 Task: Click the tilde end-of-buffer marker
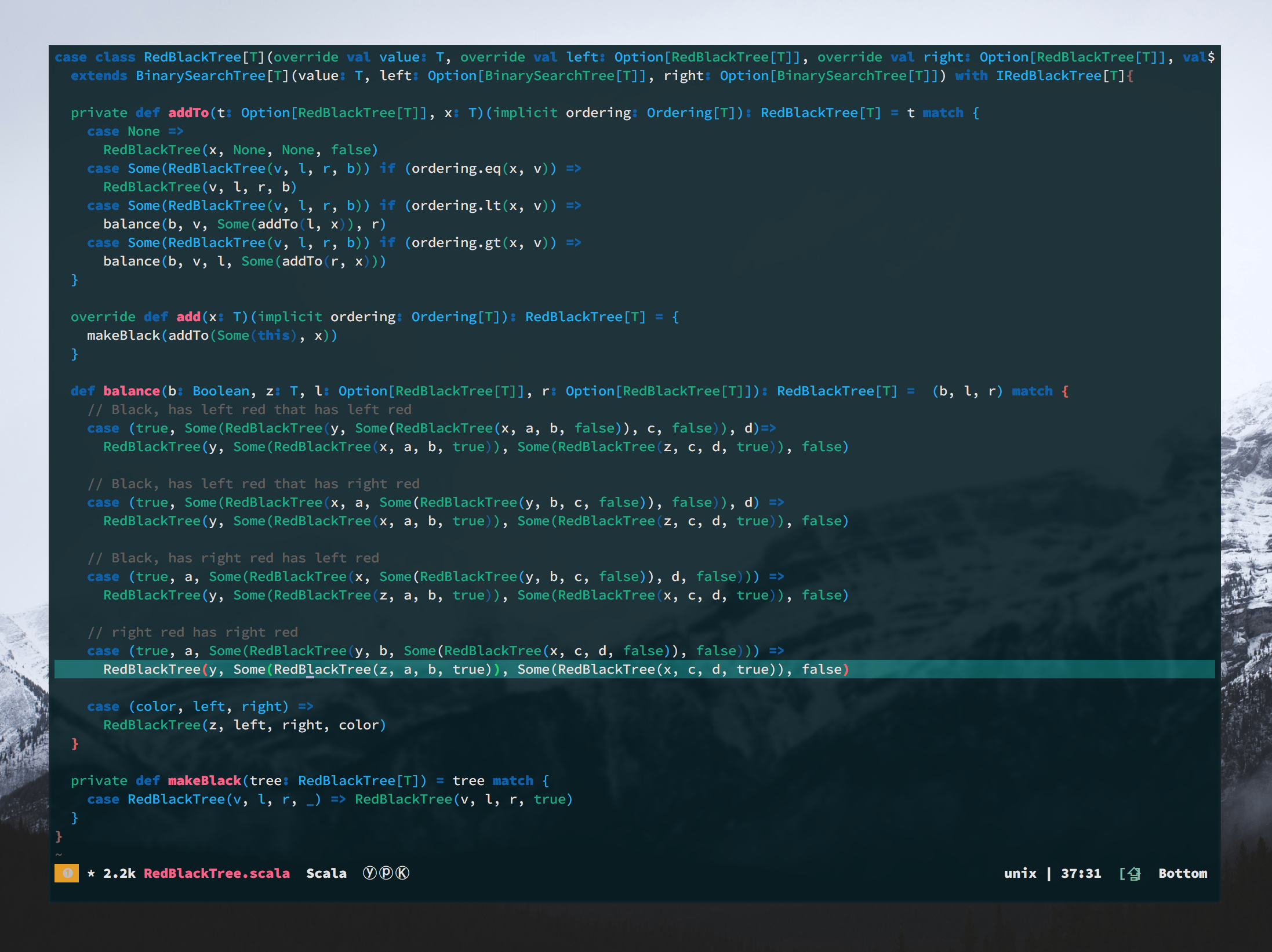58,854
